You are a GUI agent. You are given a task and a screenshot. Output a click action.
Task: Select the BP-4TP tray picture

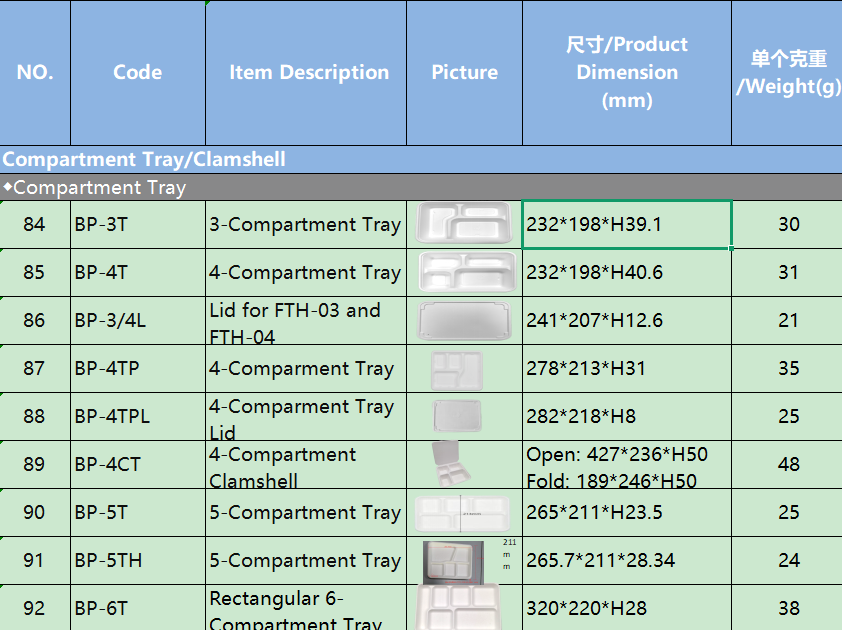point(457,369)
